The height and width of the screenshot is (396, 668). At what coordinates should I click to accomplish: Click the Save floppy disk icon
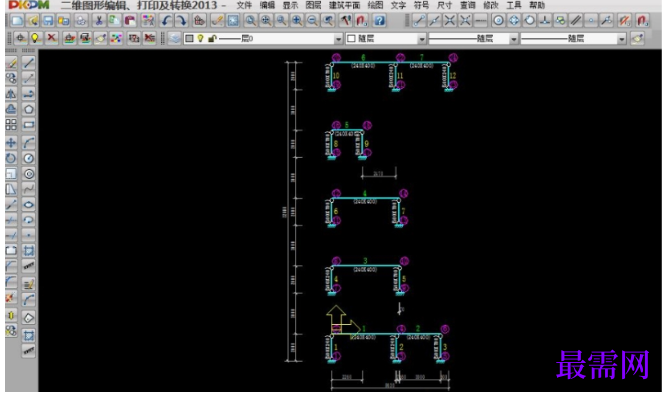(x=48, y=20)
